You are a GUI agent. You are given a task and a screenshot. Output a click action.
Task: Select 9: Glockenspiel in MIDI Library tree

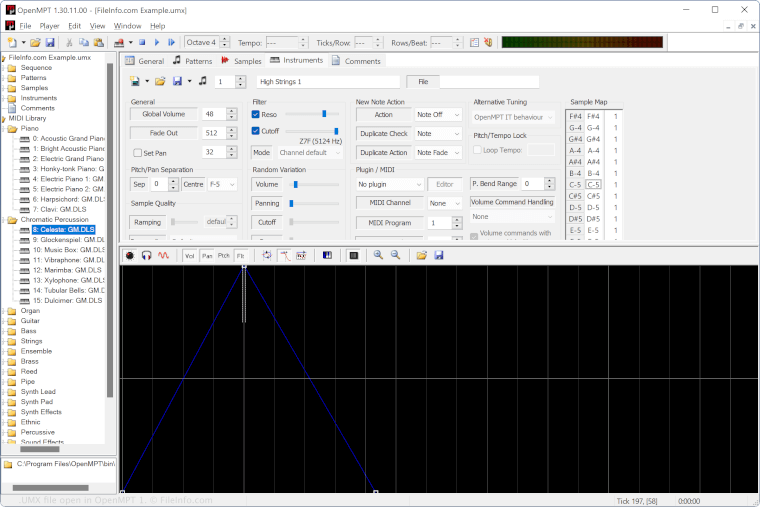click(68, 240)
